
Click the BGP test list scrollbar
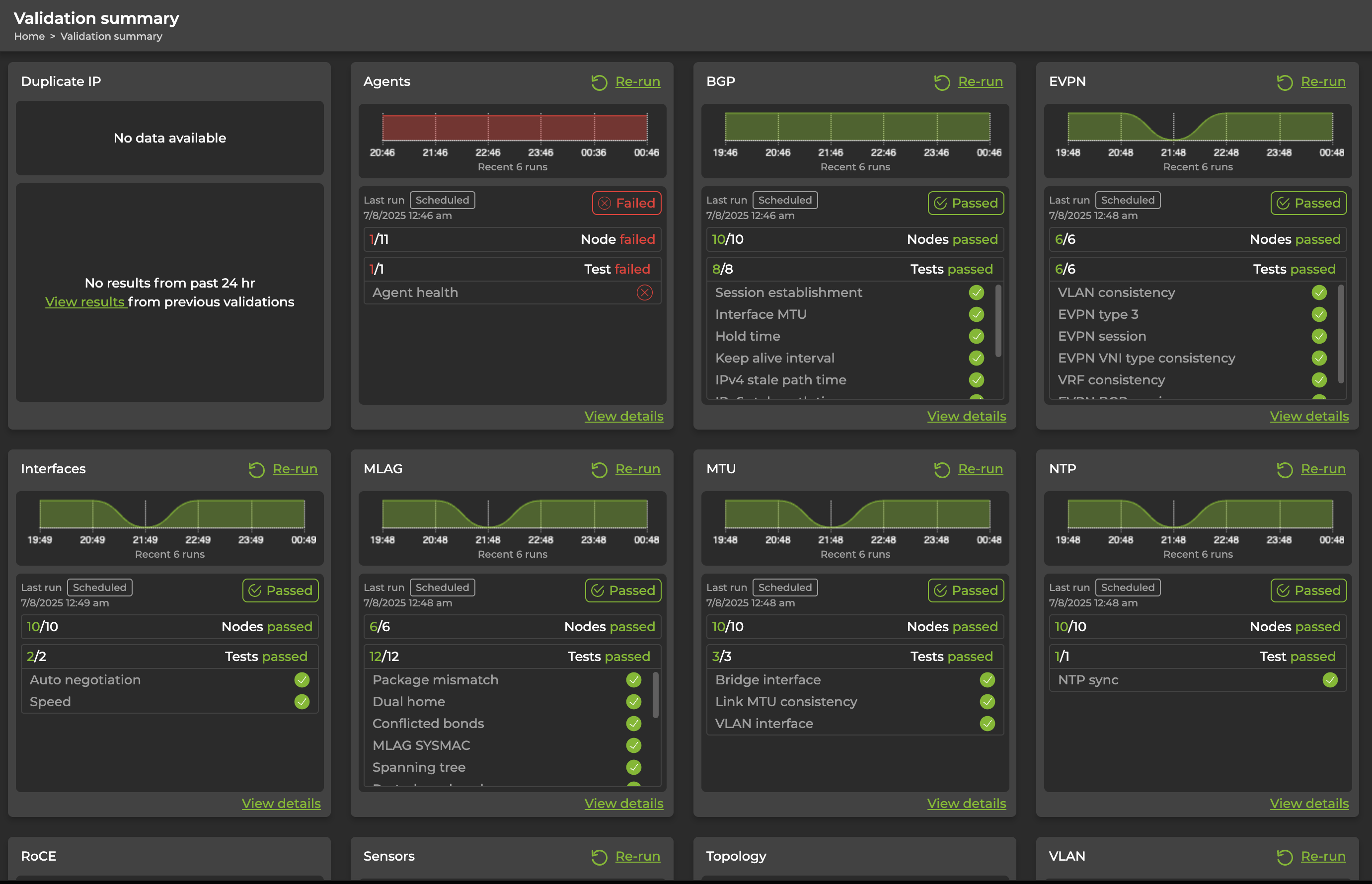pos(998,320)
